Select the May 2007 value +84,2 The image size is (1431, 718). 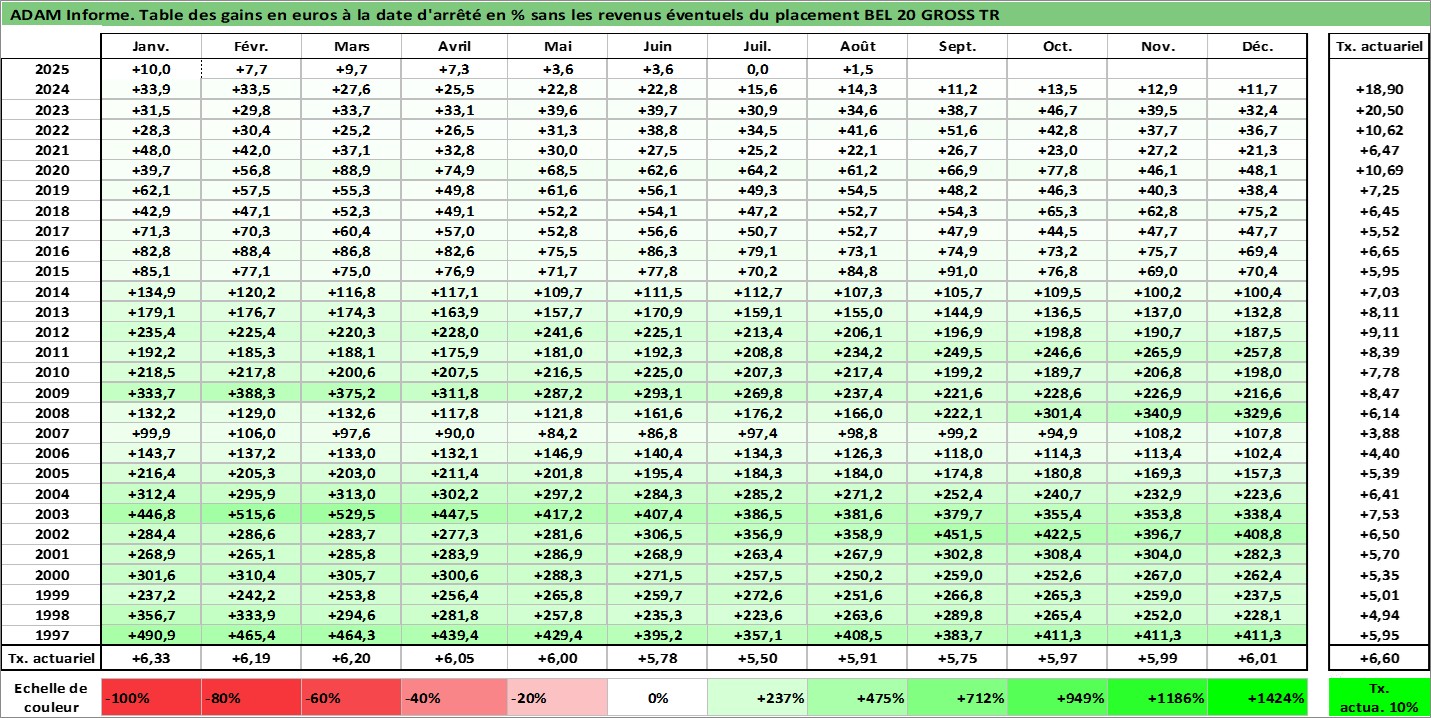click(557, 433)
